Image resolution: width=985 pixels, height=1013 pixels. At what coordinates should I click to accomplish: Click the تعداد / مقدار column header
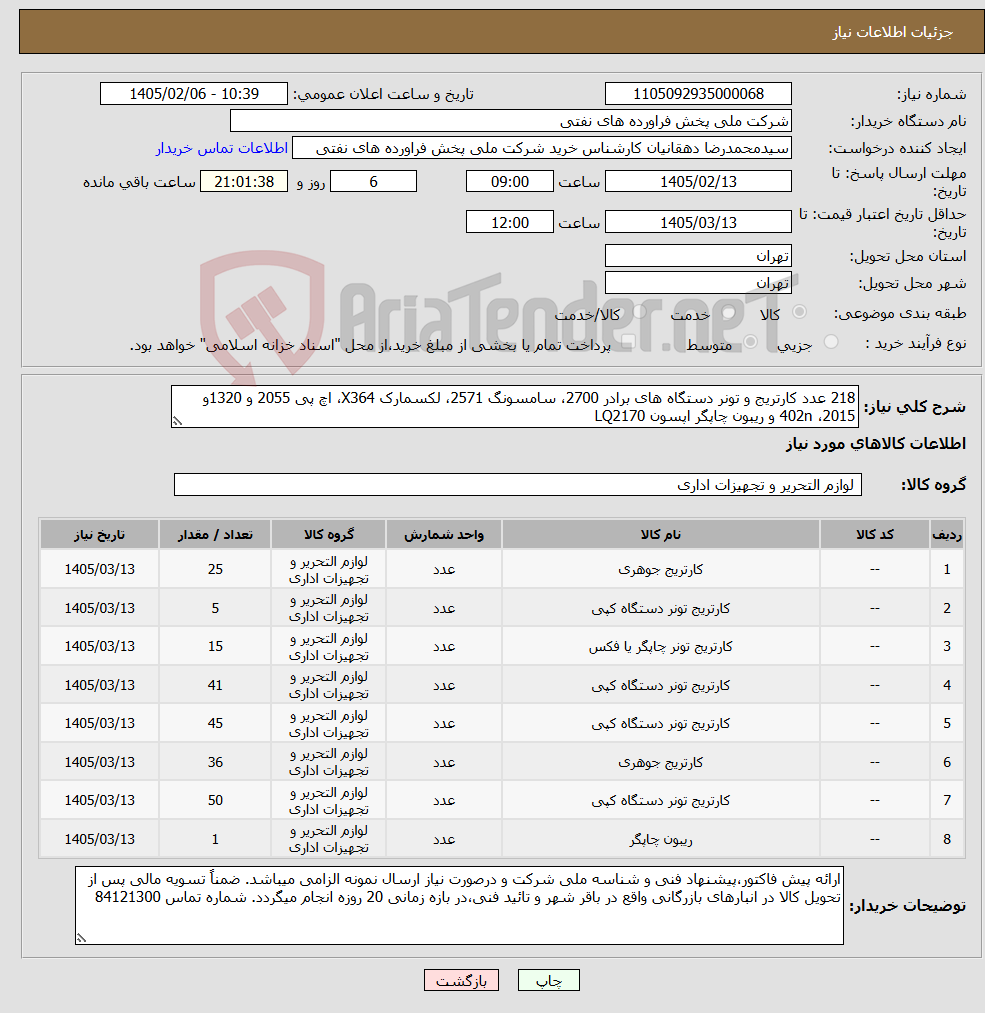click(215, 534)
